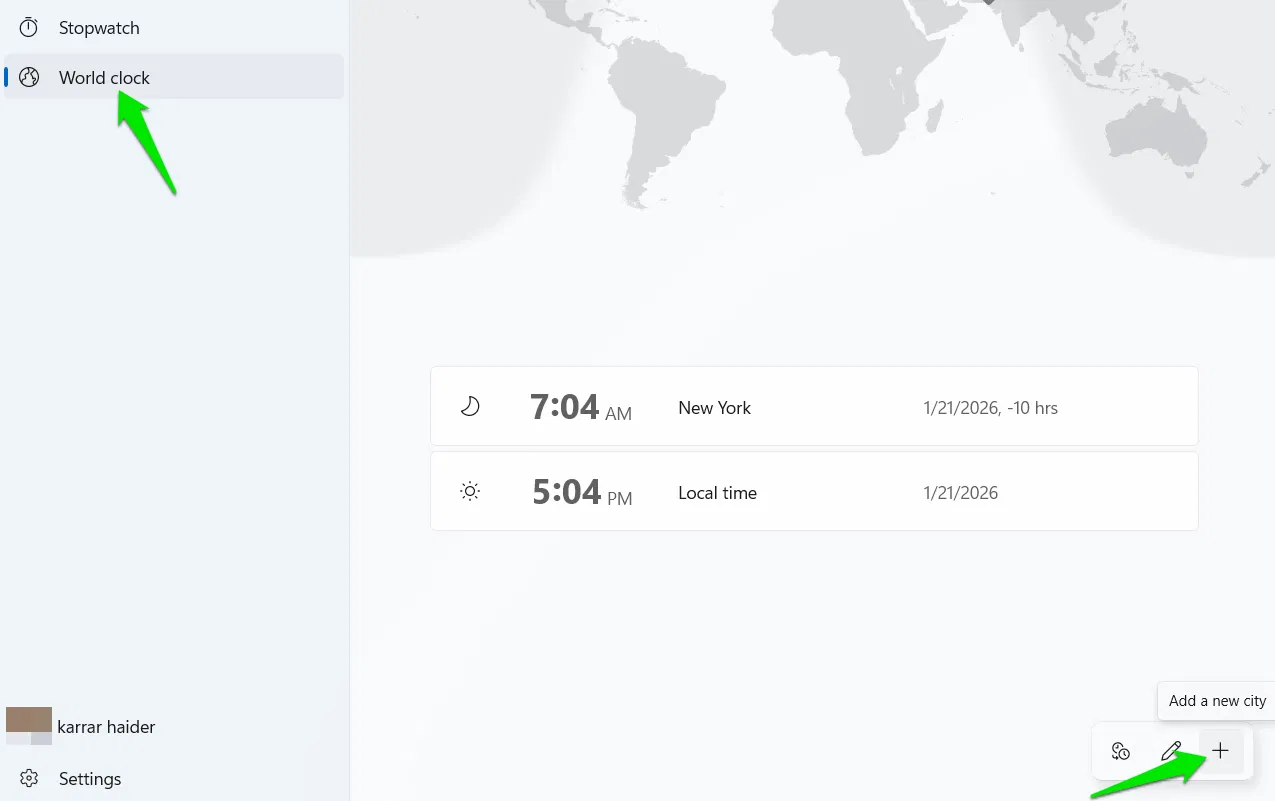The height and width of the screenshot is (801, 1275).
Task: Click the moon icon next to New York
Action: coord(469,406)
